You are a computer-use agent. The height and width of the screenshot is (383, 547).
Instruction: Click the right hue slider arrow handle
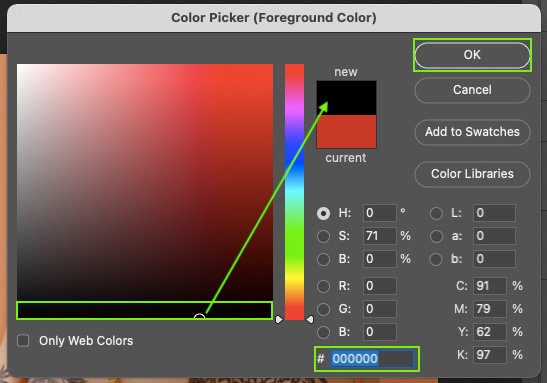point(310,319)
